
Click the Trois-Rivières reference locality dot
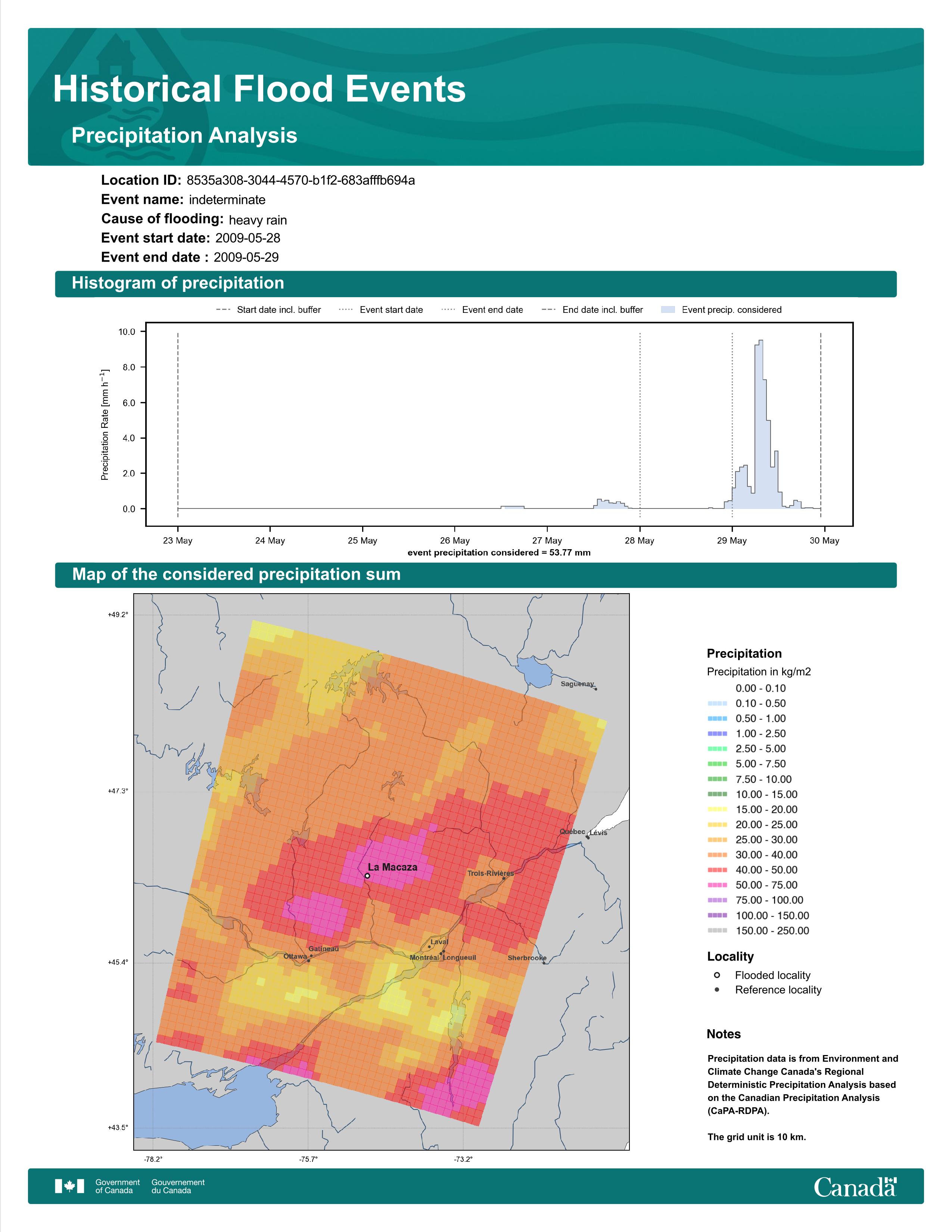504,878
